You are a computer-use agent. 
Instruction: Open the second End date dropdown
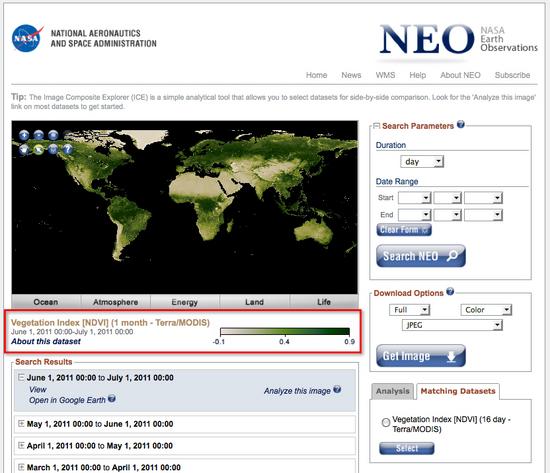pyautogui.click(x=447, y=215)
